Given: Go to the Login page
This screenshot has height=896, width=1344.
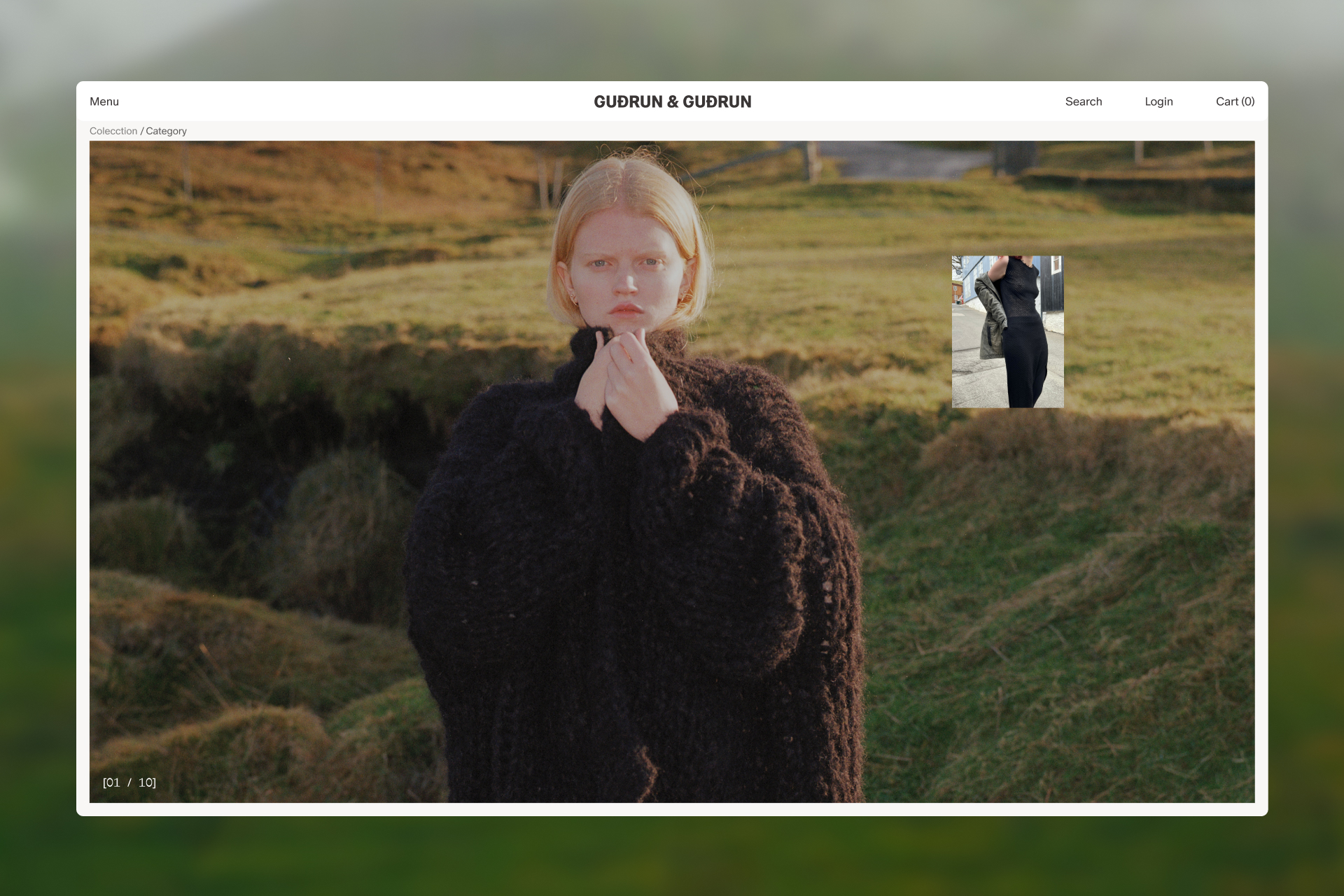Looking at the screenshot, I should 1158,101.
